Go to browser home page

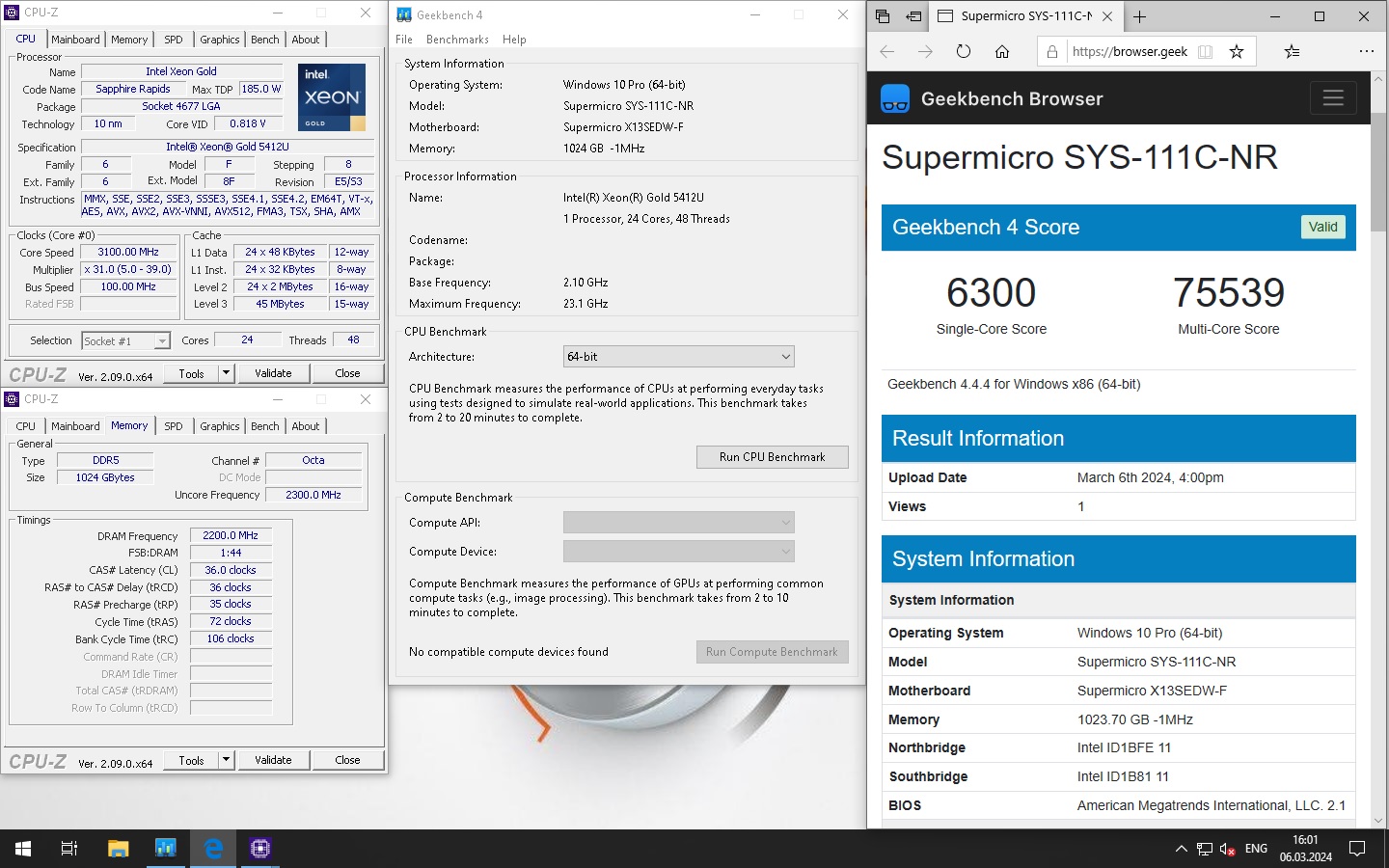click(x=1002, y=51)
